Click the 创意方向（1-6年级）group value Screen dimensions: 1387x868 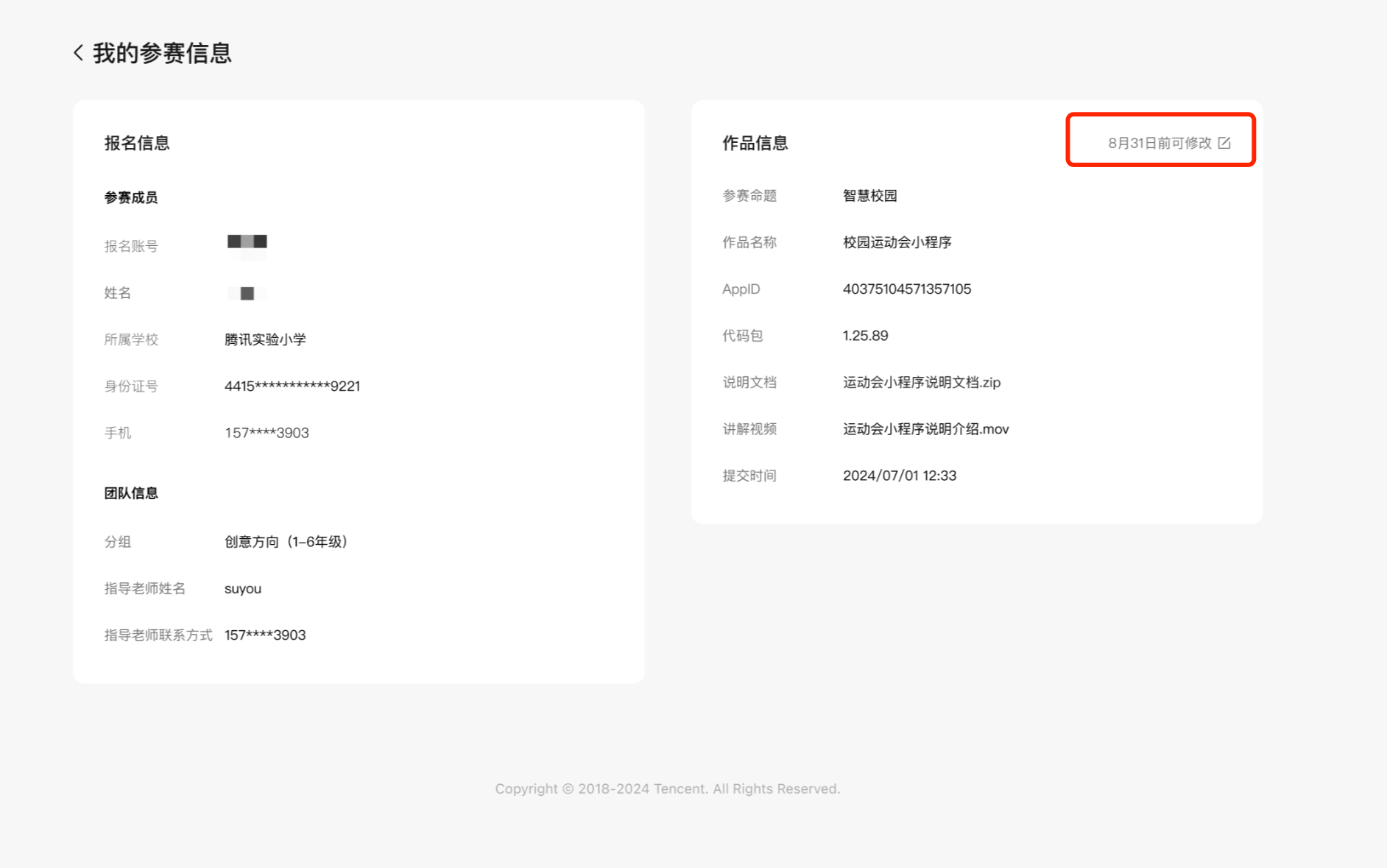point(286,542)
